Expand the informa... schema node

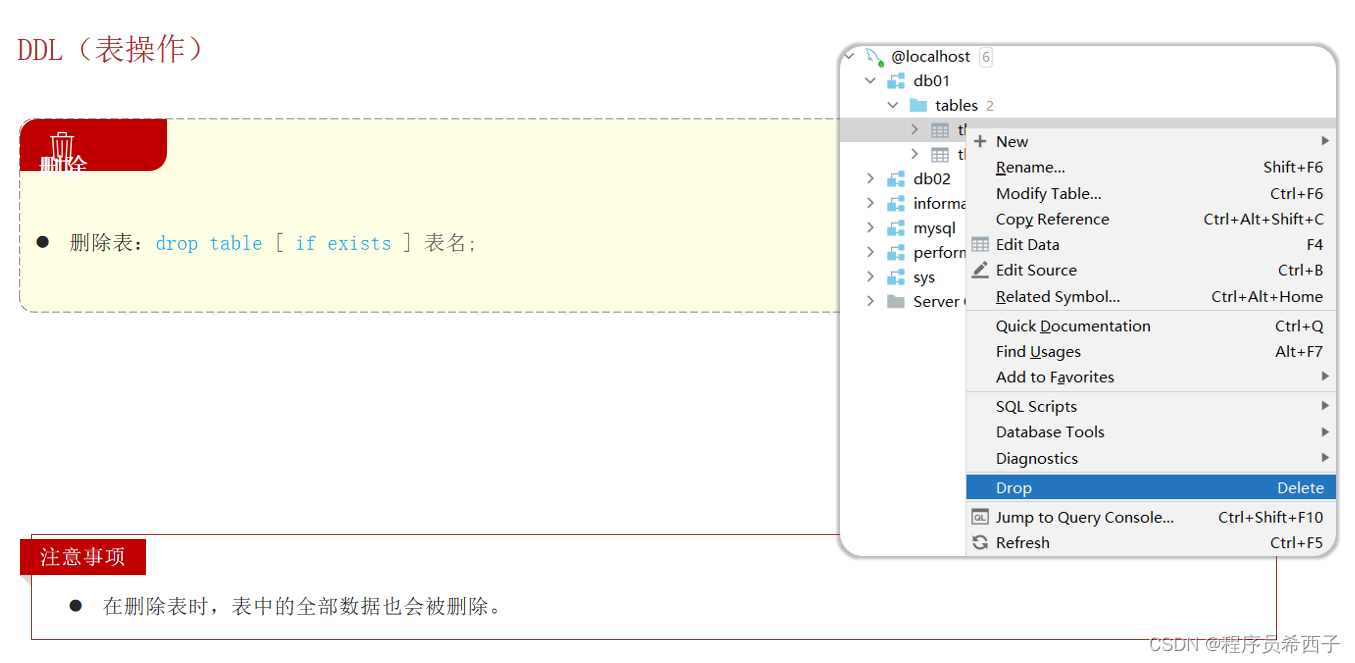click(x=871, y=203)
